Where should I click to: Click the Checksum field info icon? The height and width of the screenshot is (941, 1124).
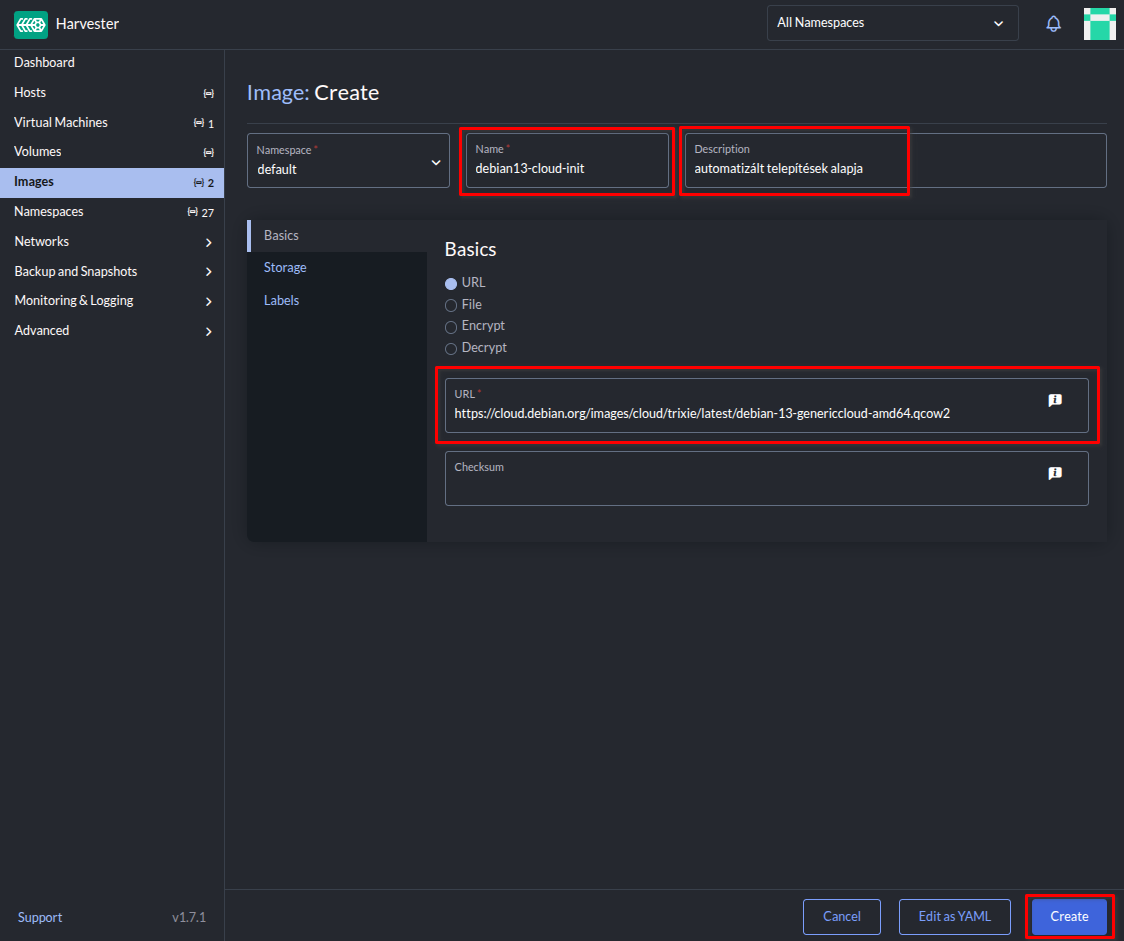[x=1054, y=473]
